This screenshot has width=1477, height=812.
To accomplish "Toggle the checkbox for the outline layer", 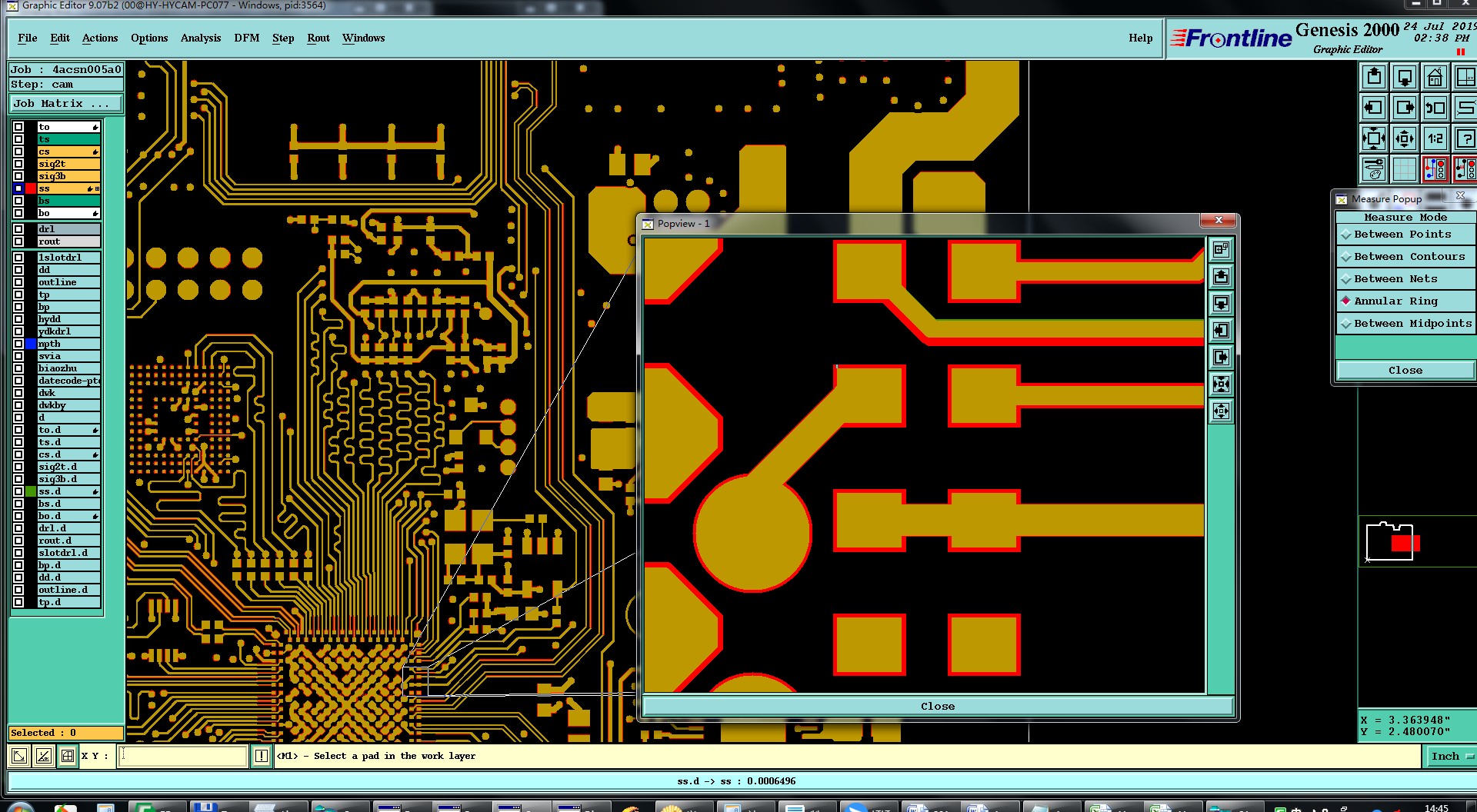I will coord(18,282).
